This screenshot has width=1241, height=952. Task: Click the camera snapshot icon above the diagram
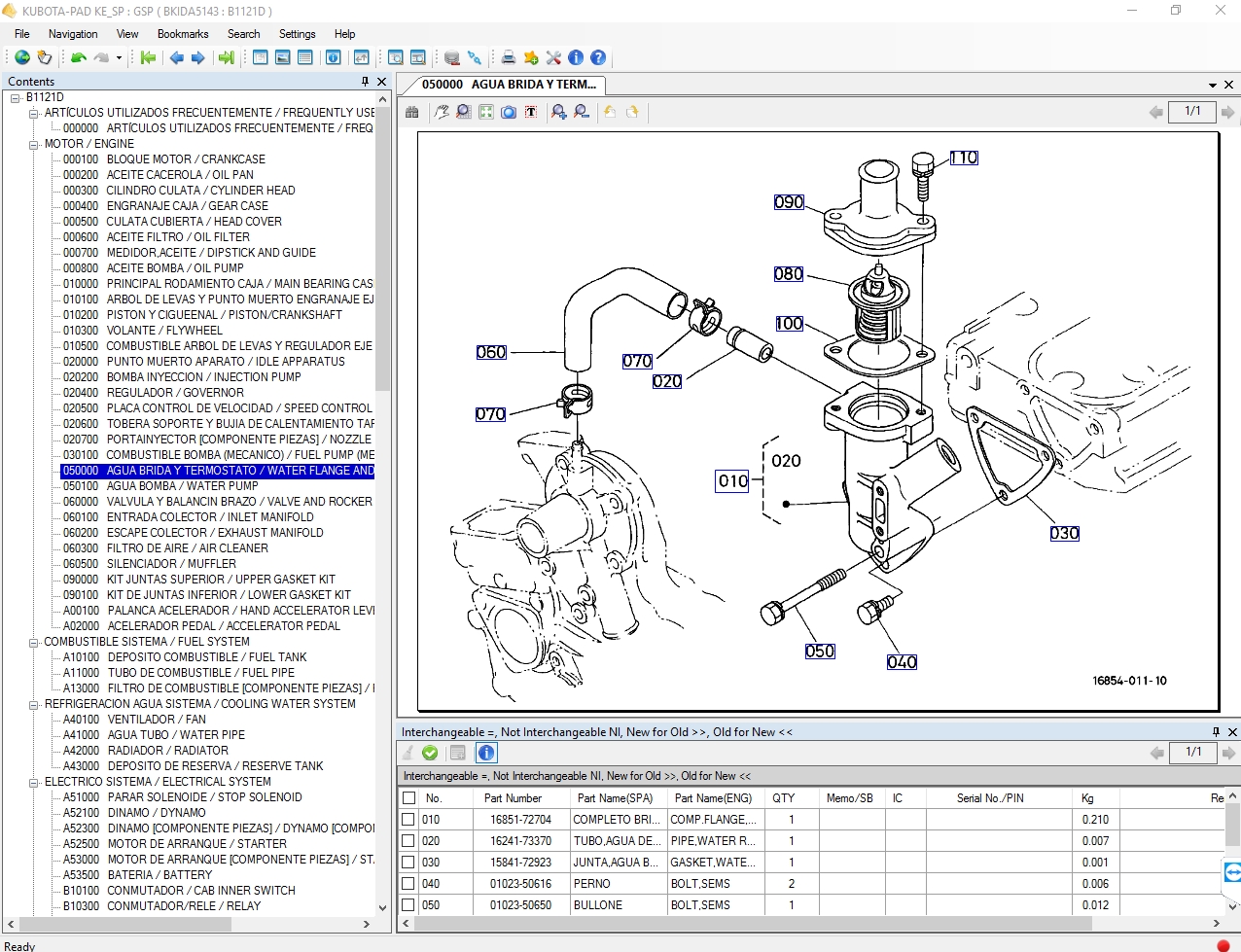pyautogui.click(x=509, y=112)
